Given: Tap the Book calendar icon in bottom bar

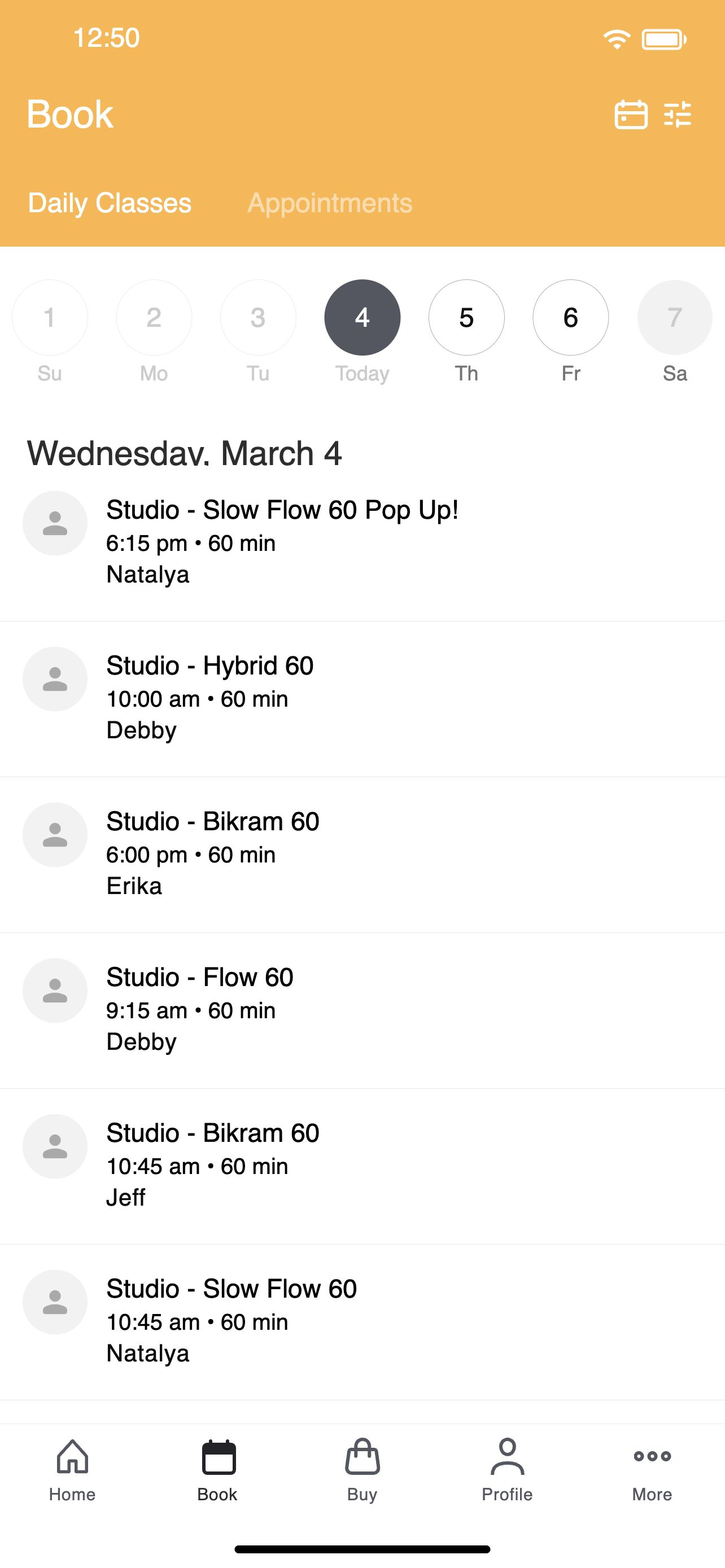Looking at the screenshot, I should click(x=219, y=1457).
